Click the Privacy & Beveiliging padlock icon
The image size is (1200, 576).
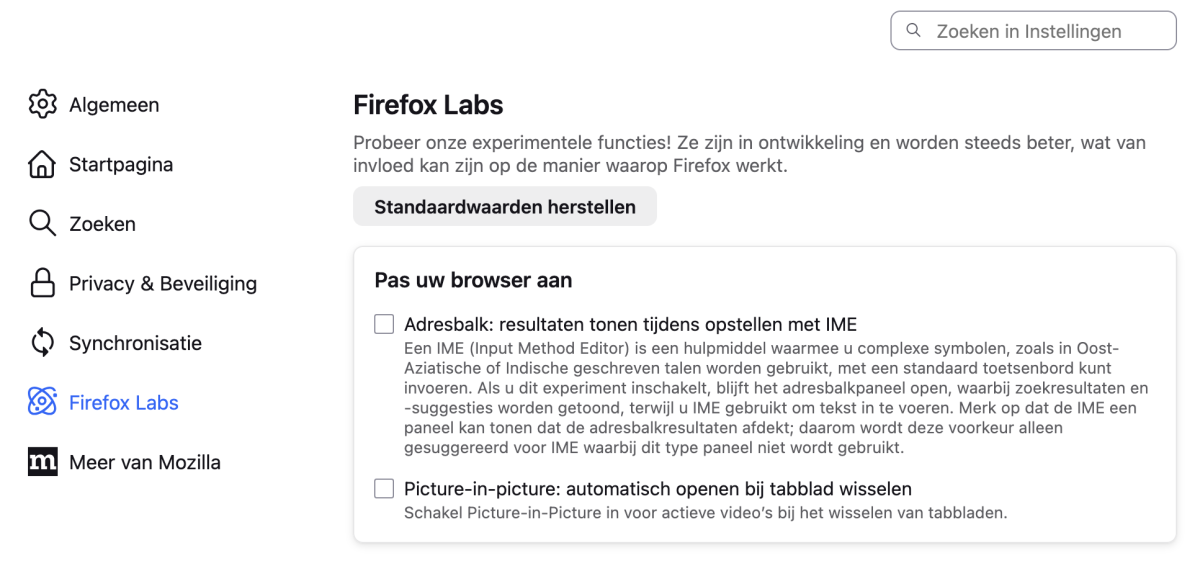(x=42, y=283)
